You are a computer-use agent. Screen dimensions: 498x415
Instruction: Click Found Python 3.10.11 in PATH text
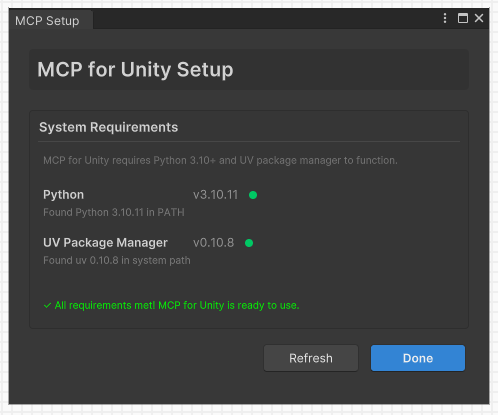click(114, 212)
